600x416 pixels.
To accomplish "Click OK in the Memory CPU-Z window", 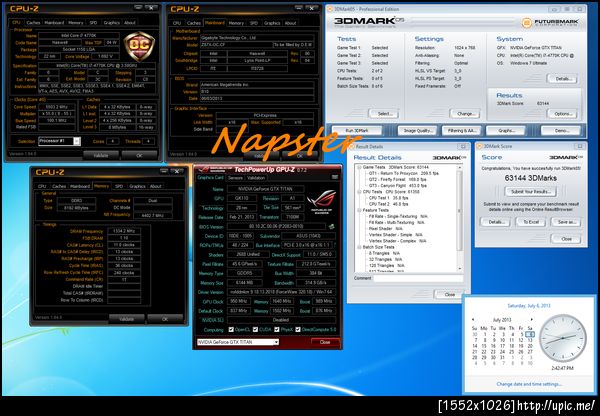I will coord(165,319).
